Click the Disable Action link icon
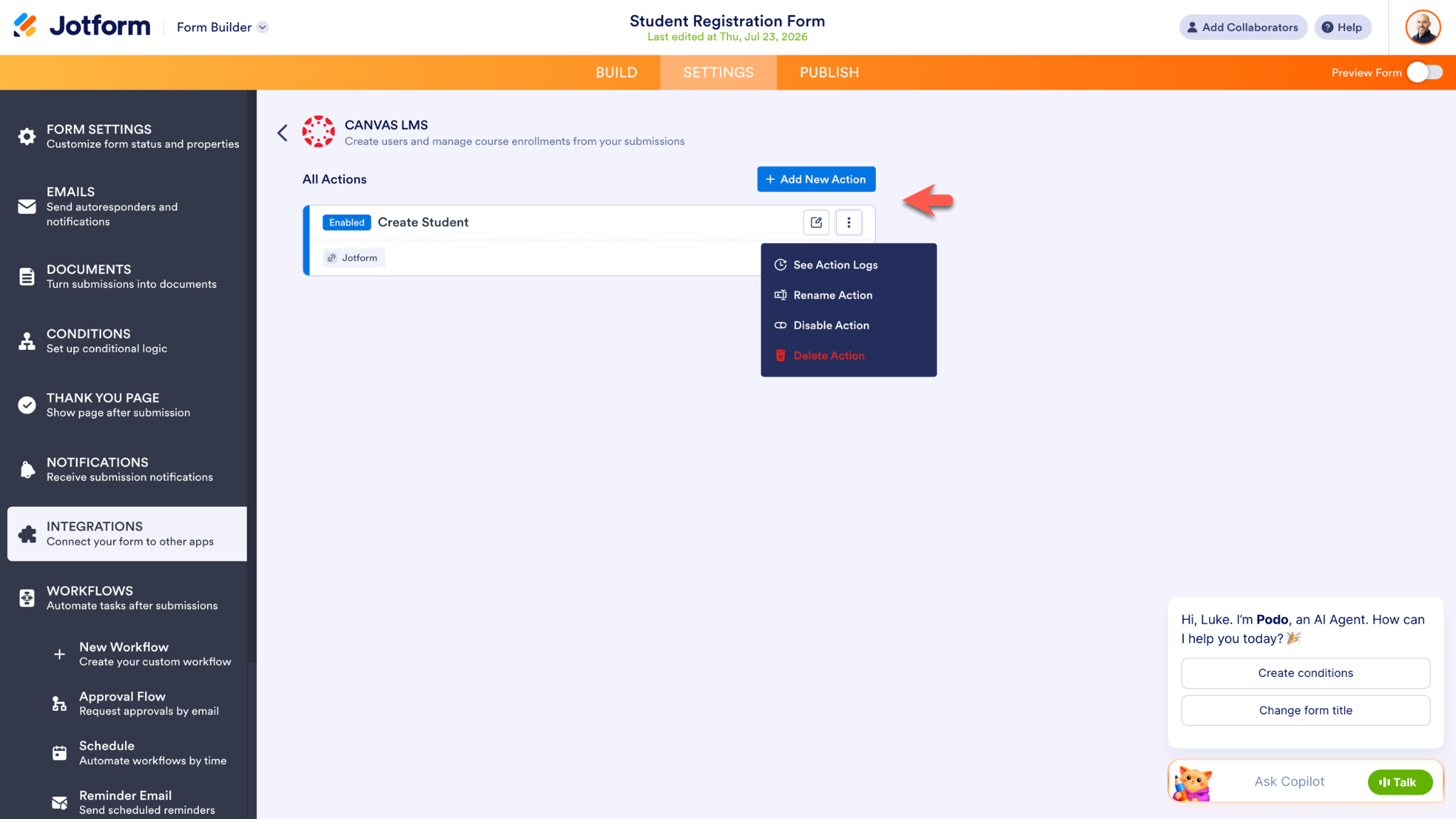Screen dimensions: 1456x819 pos(780,326)
